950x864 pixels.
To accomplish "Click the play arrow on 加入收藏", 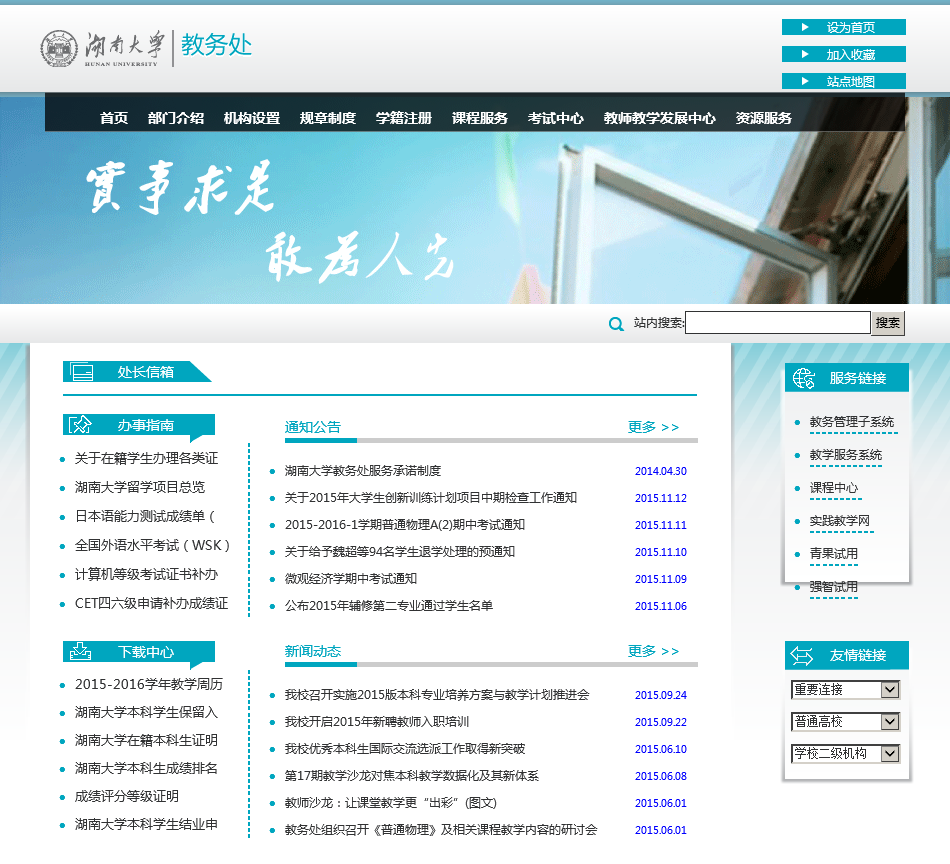I will (805, 54).
